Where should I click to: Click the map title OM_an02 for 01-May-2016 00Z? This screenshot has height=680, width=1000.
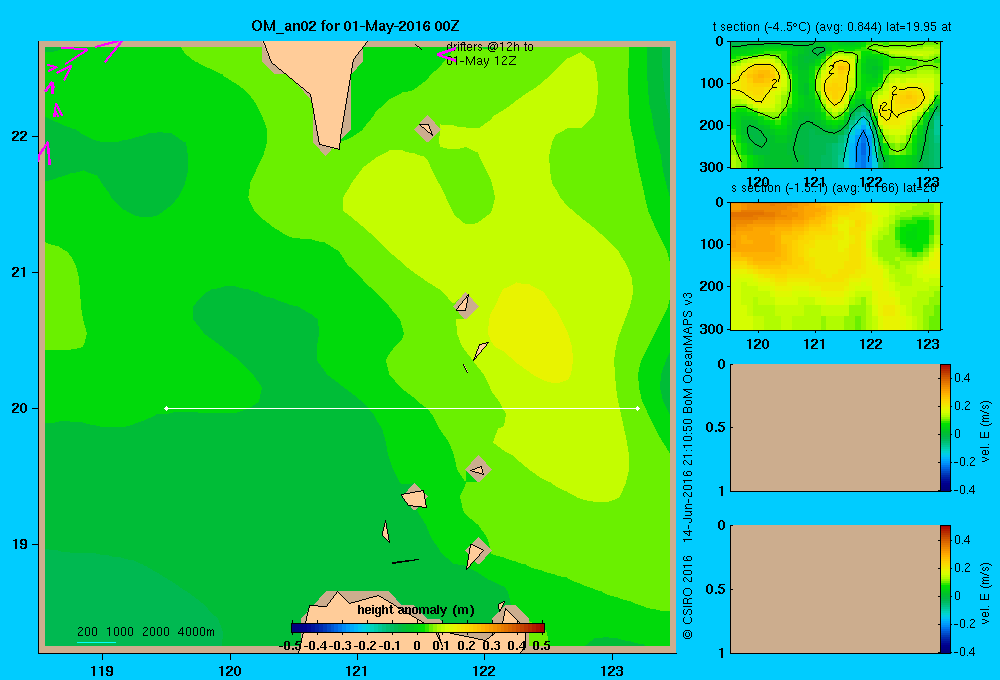point(355,26)
